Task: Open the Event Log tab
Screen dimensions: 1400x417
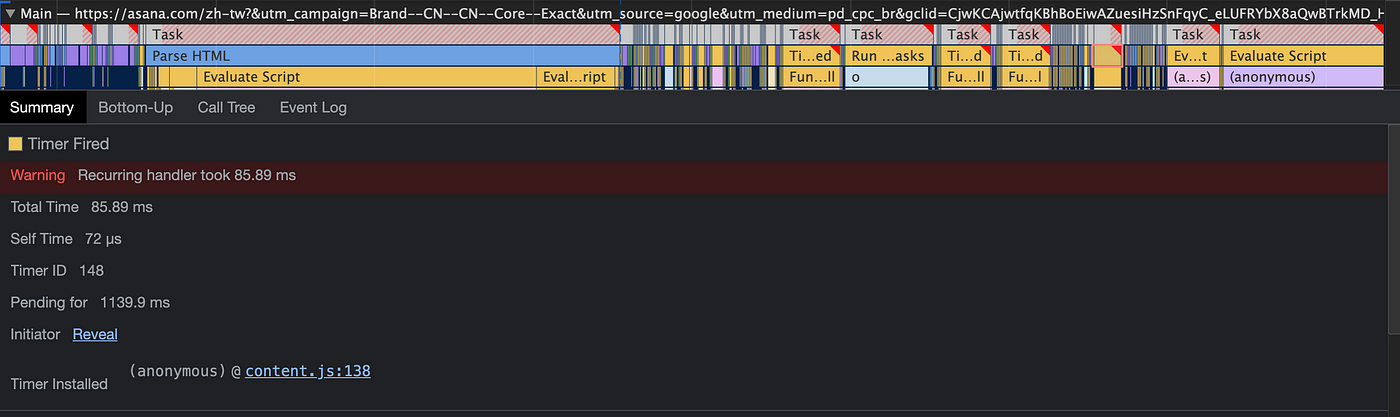Action: (313, 107)
